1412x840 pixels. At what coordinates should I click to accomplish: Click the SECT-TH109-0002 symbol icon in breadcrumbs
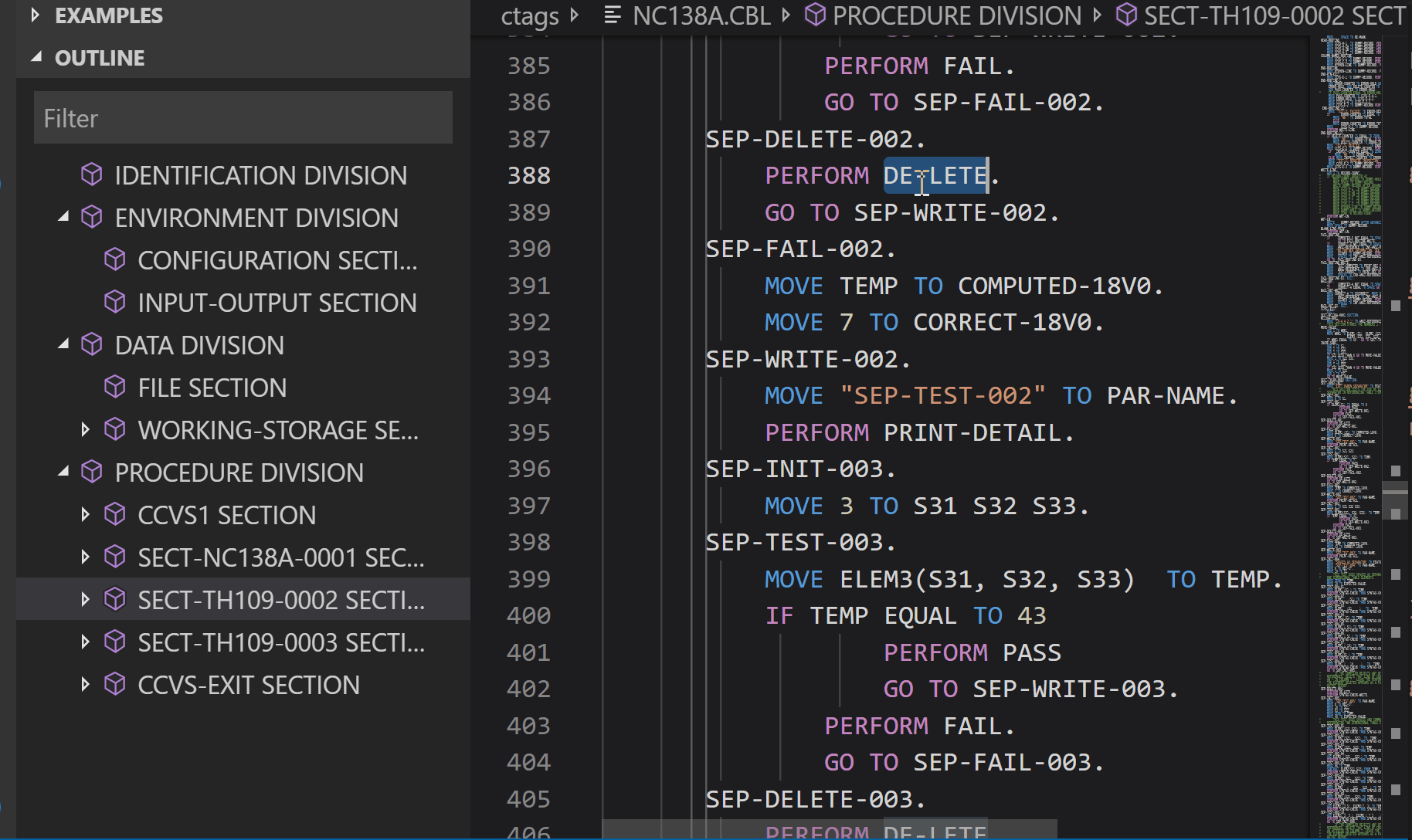pos(1126,15)
